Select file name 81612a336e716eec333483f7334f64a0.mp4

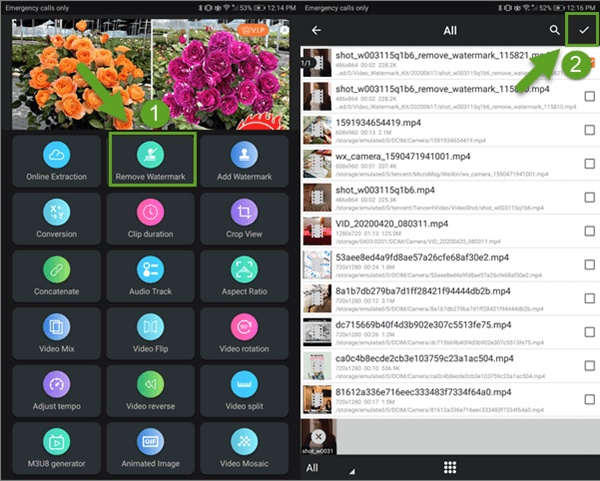pos(423,392)
